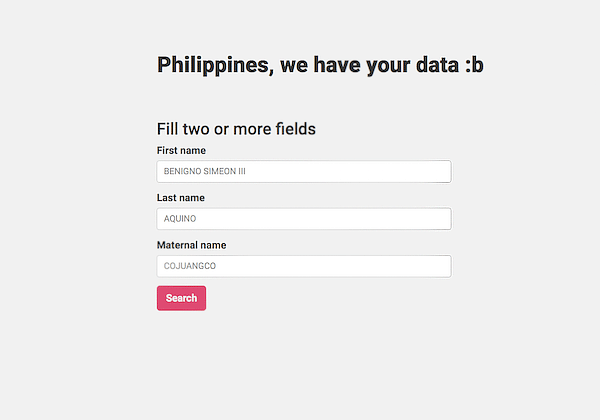Click the Search button
Viewport: 600px width, 420px height.
click(181, 298)
